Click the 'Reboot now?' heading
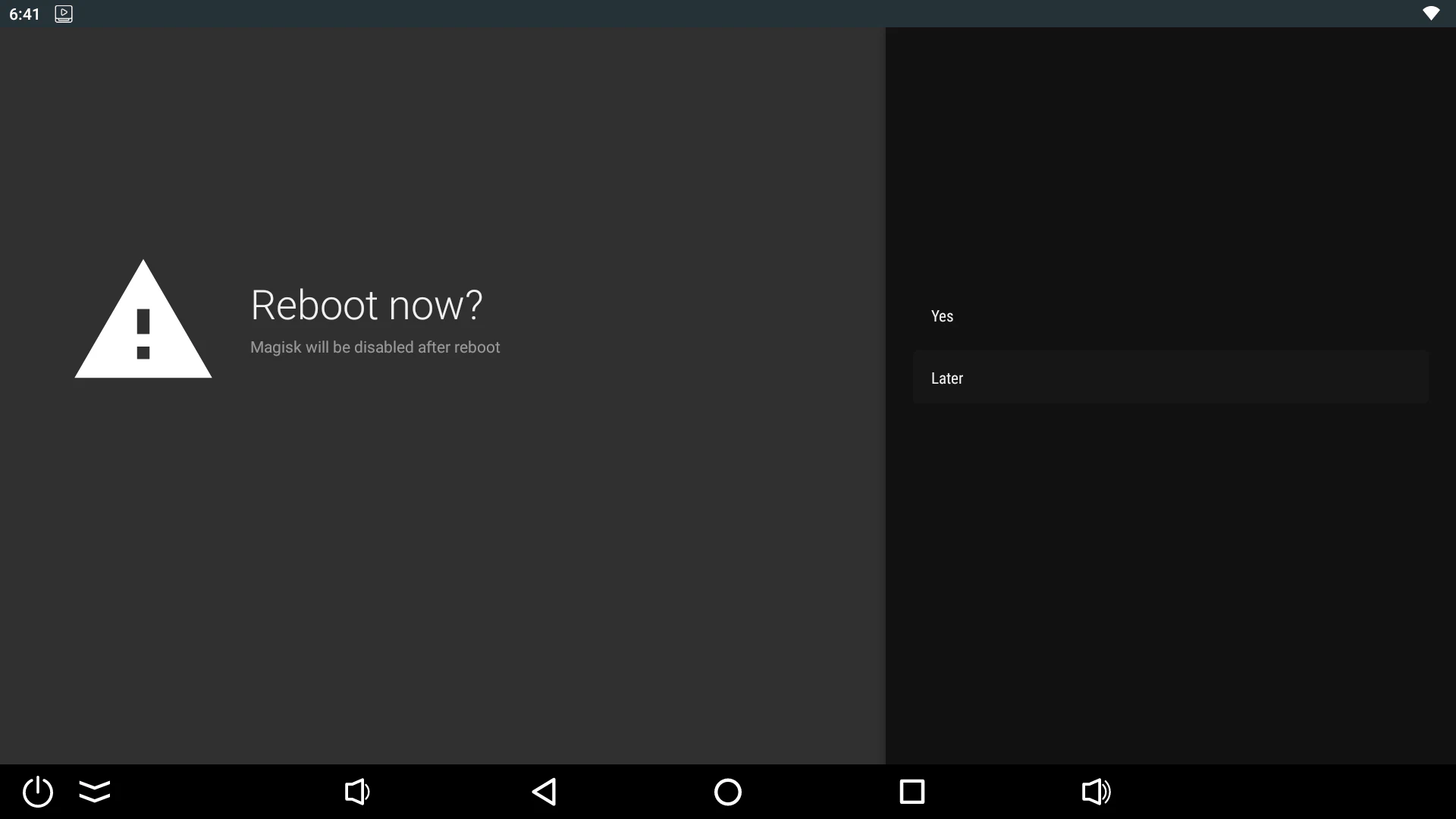Screen dimensions: 1456x819 point(366,305)
